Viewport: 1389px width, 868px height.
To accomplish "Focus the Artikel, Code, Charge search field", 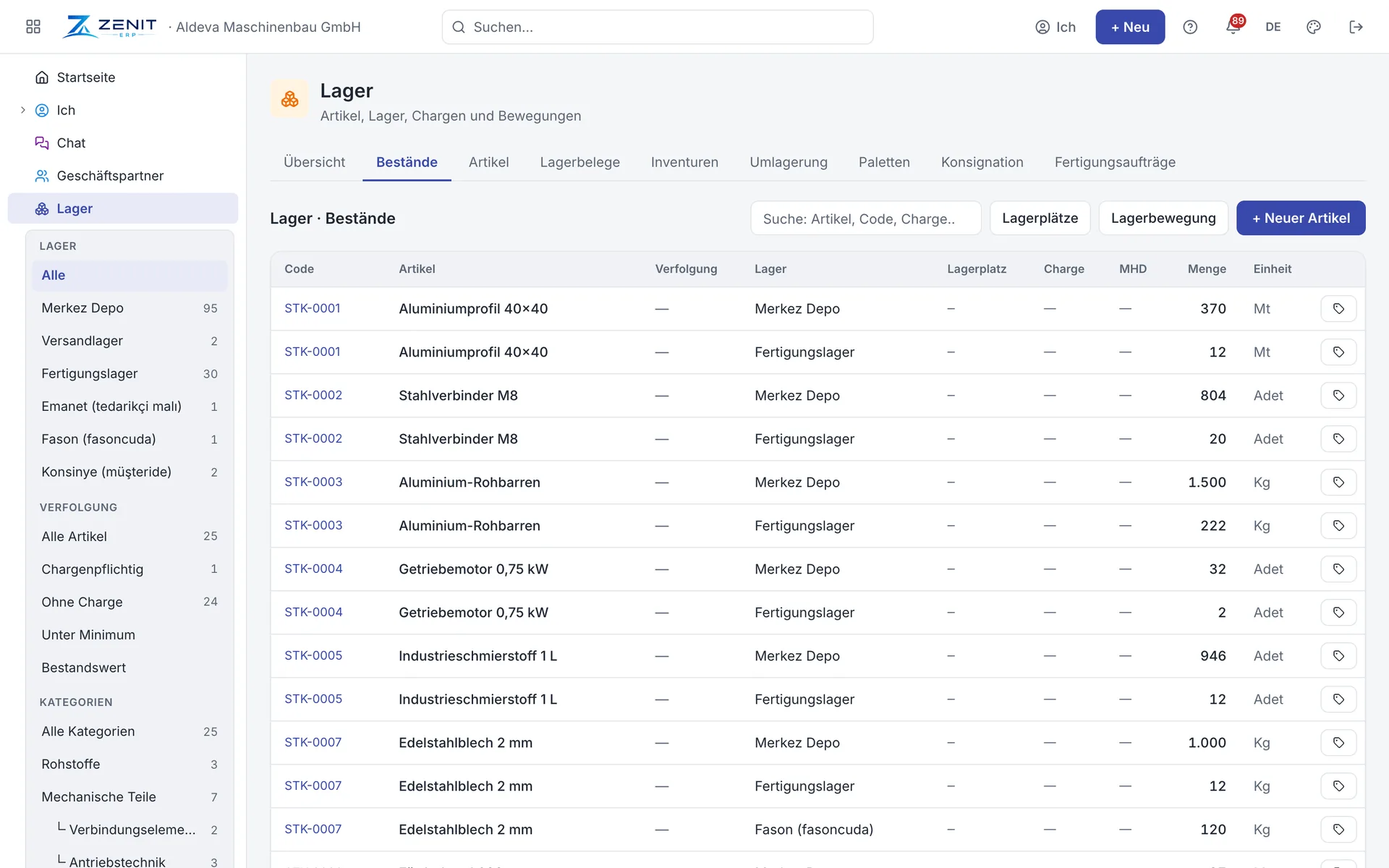I will coord(866,218).
